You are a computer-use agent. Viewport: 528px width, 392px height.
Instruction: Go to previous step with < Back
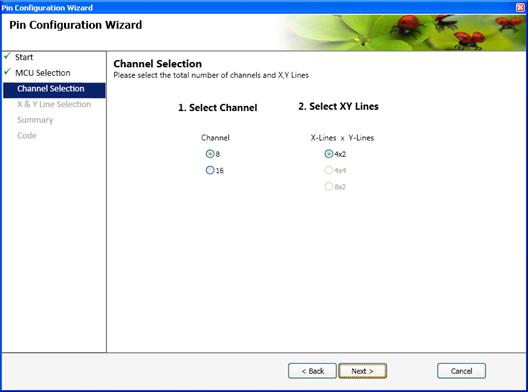tap(312, 371)
